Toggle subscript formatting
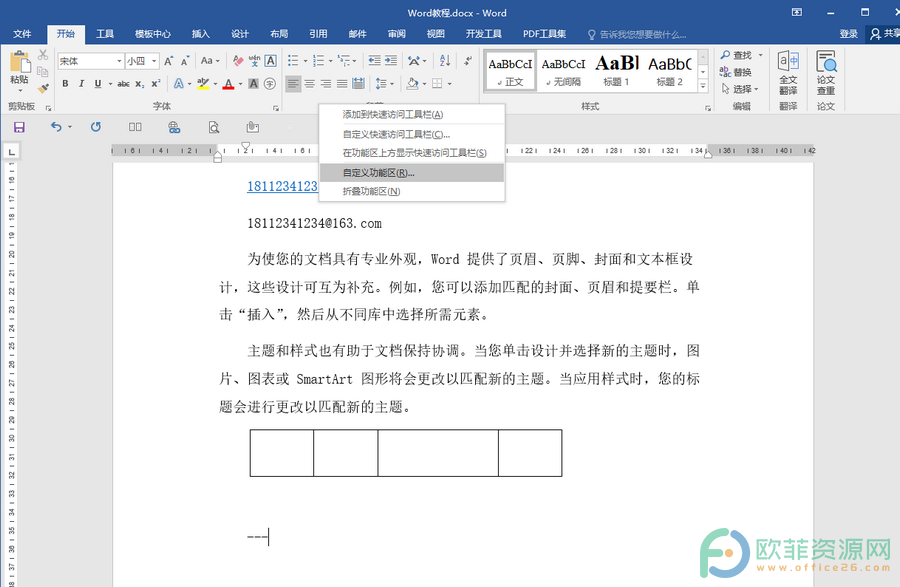Screen dimensions: 900x587 tap(139, 84)
